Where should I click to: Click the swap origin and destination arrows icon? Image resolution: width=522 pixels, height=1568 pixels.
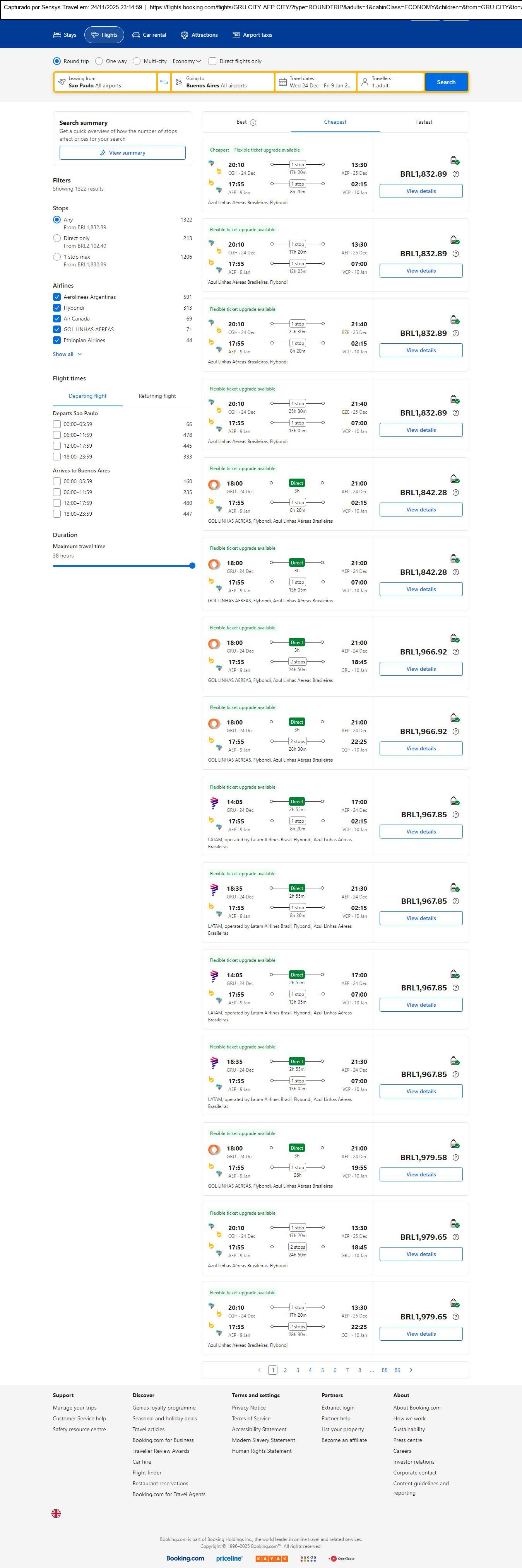pos(164,82)
